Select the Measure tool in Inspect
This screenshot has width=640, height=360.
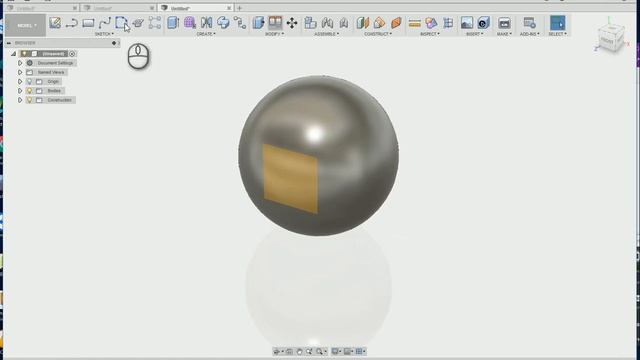pyautogui.click(x=415, y=23)
